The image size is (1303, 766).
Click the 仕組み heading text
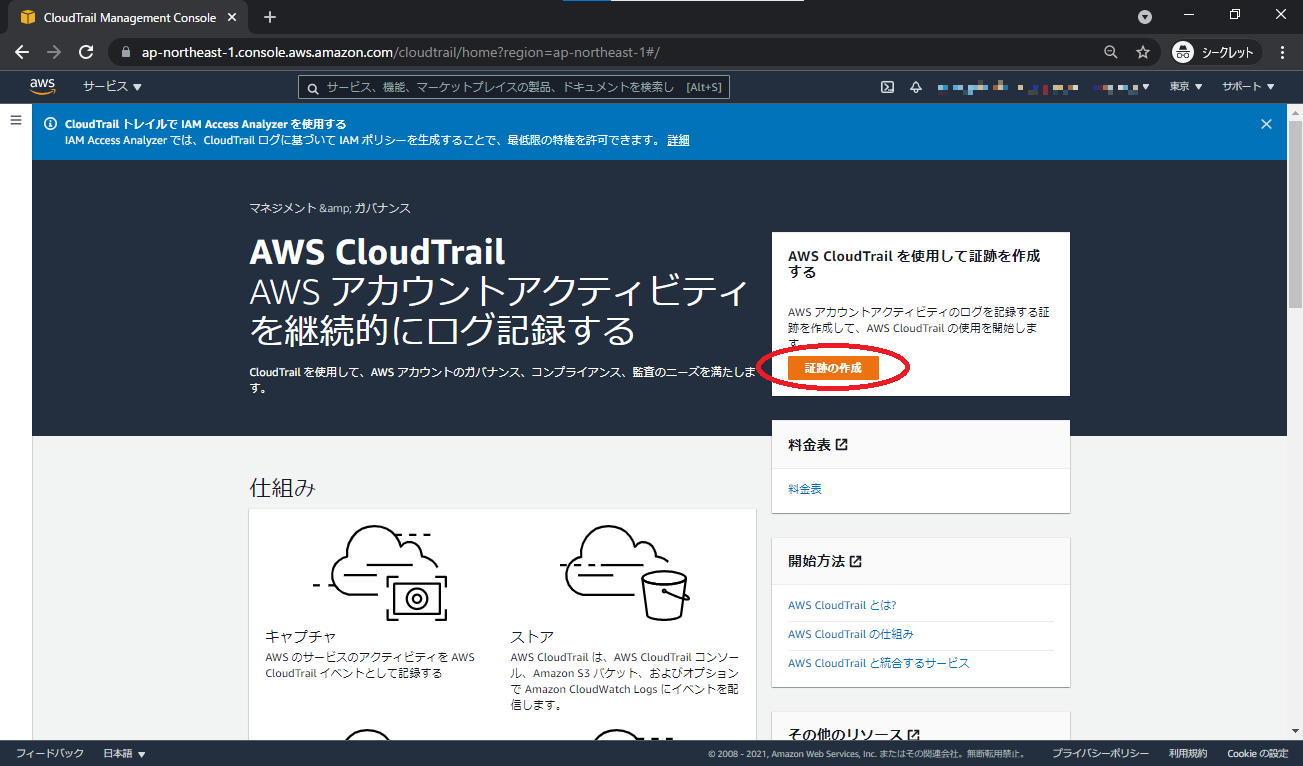pos(283,488)
